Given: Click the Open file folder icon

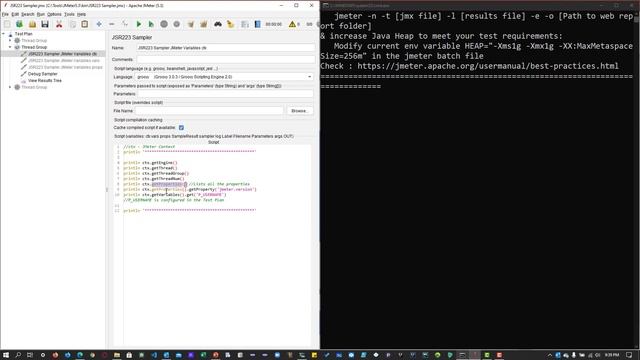Looking at the screenshot, I should tap(32, 24).
